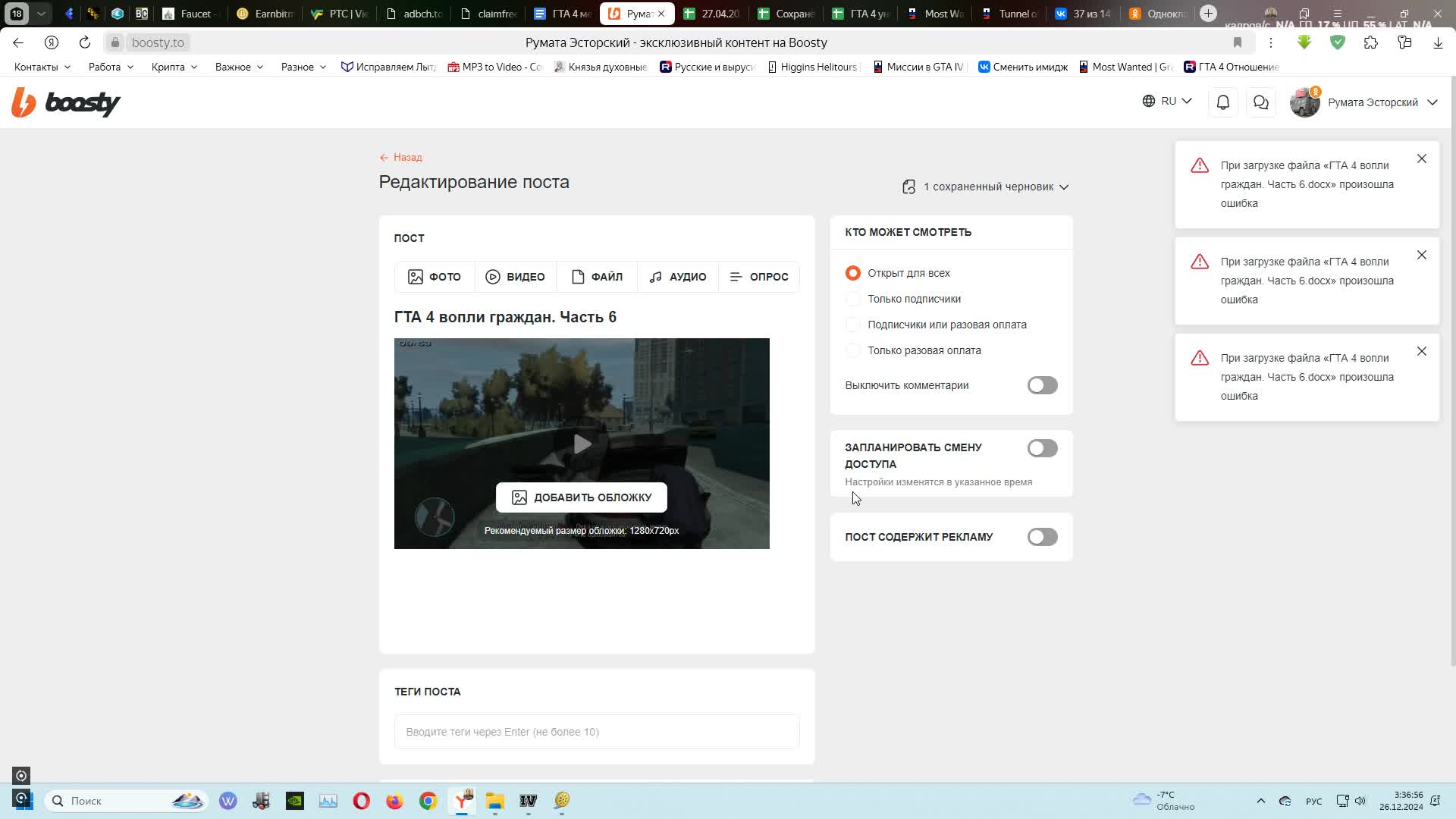Image resolution: width=1456 pixels, height=819 pixels.
Task: Open the browser downloads arrow icon
Action: pos(1438,42)
